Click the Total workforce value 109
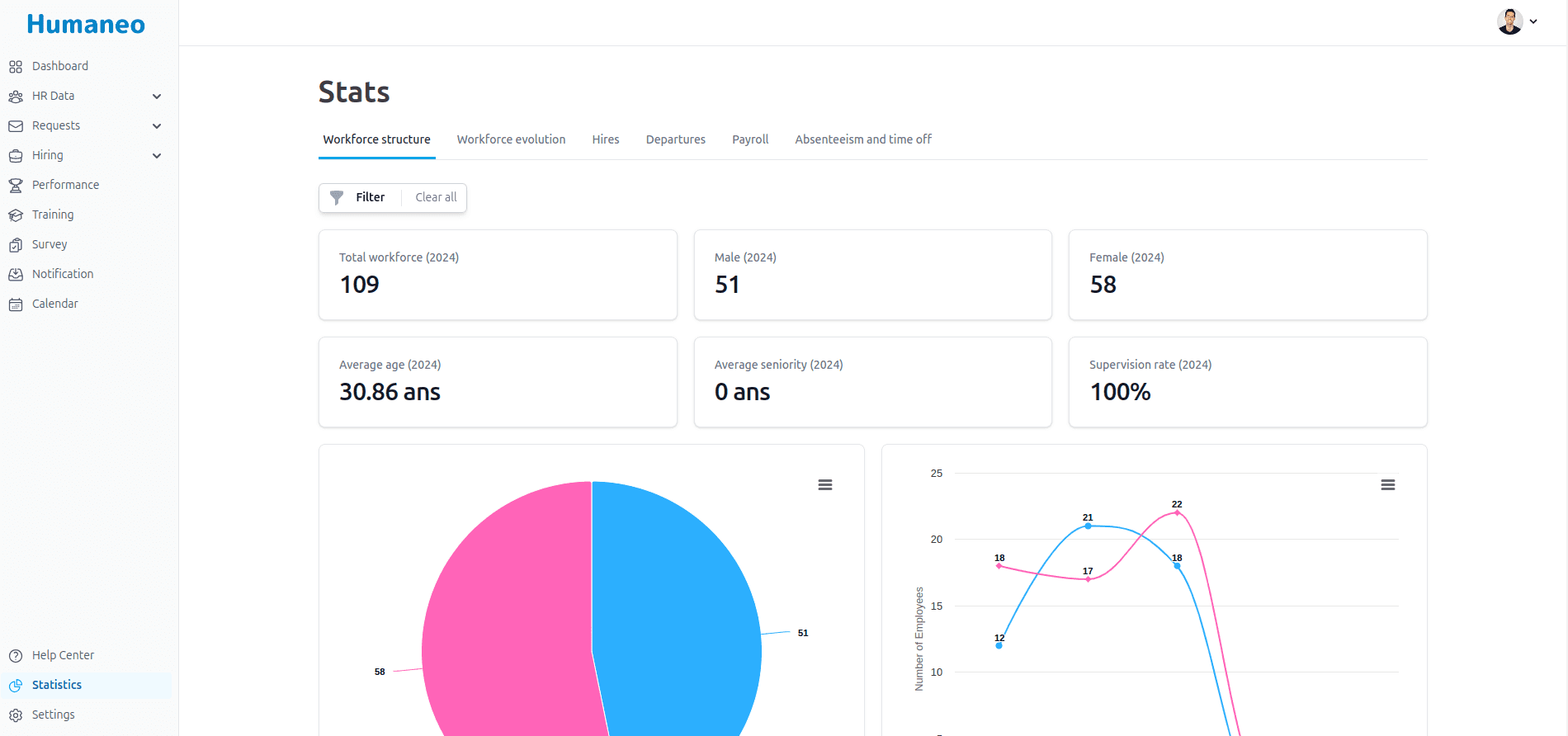The image size is (1568, 736). [x=360, y=285]
